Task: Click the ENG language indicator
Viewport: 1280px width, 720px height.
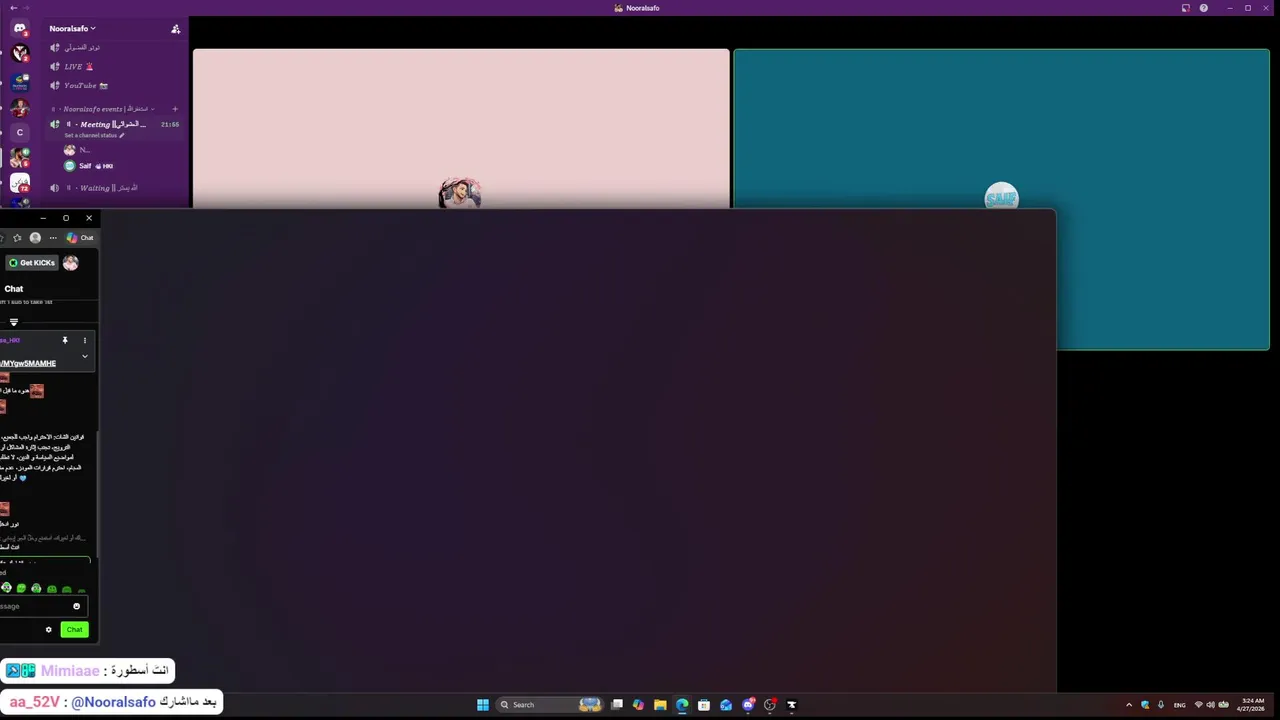Action: 1180,705
